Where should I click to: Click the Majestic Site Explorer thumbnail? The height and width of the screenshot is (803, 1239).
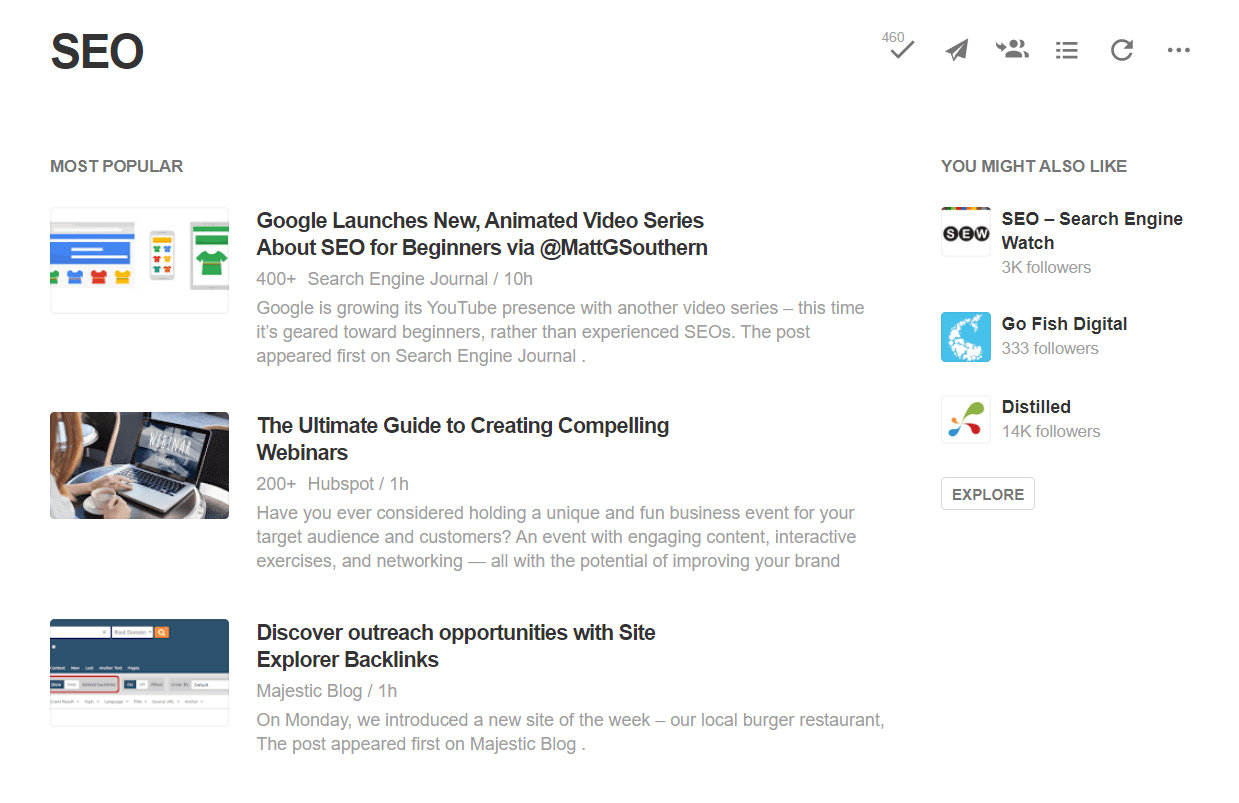(x=139, y=672)
